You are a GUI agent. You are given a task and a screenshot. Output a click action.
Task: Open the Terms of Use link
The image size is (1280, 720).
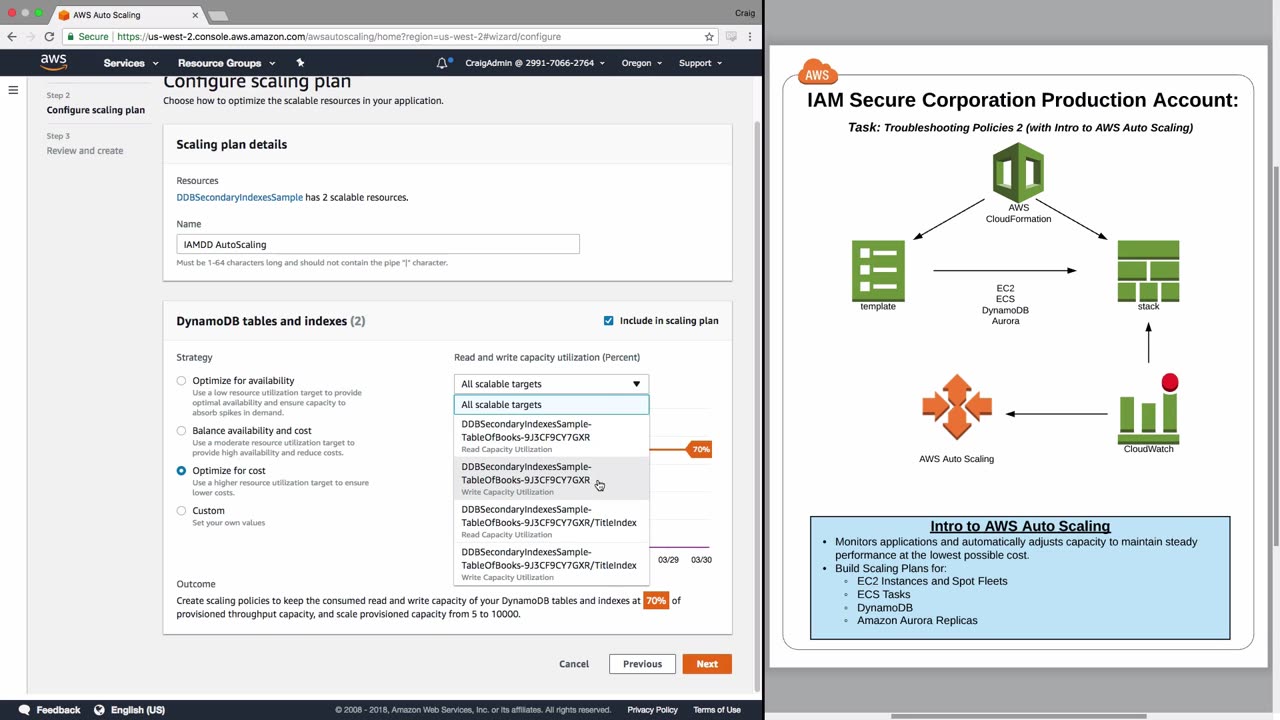coord(717,710)
